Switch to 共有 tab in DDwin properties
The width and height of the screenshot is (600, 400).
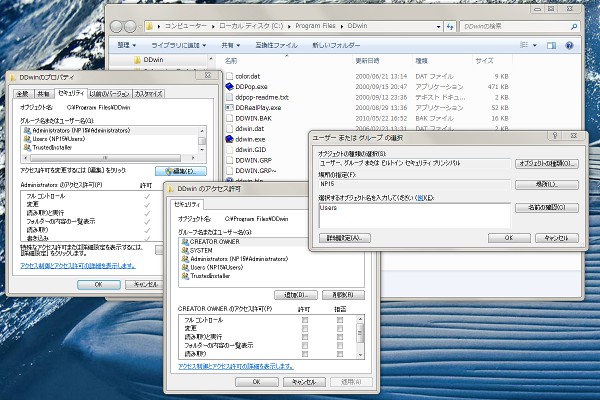[x=44, y=93]
